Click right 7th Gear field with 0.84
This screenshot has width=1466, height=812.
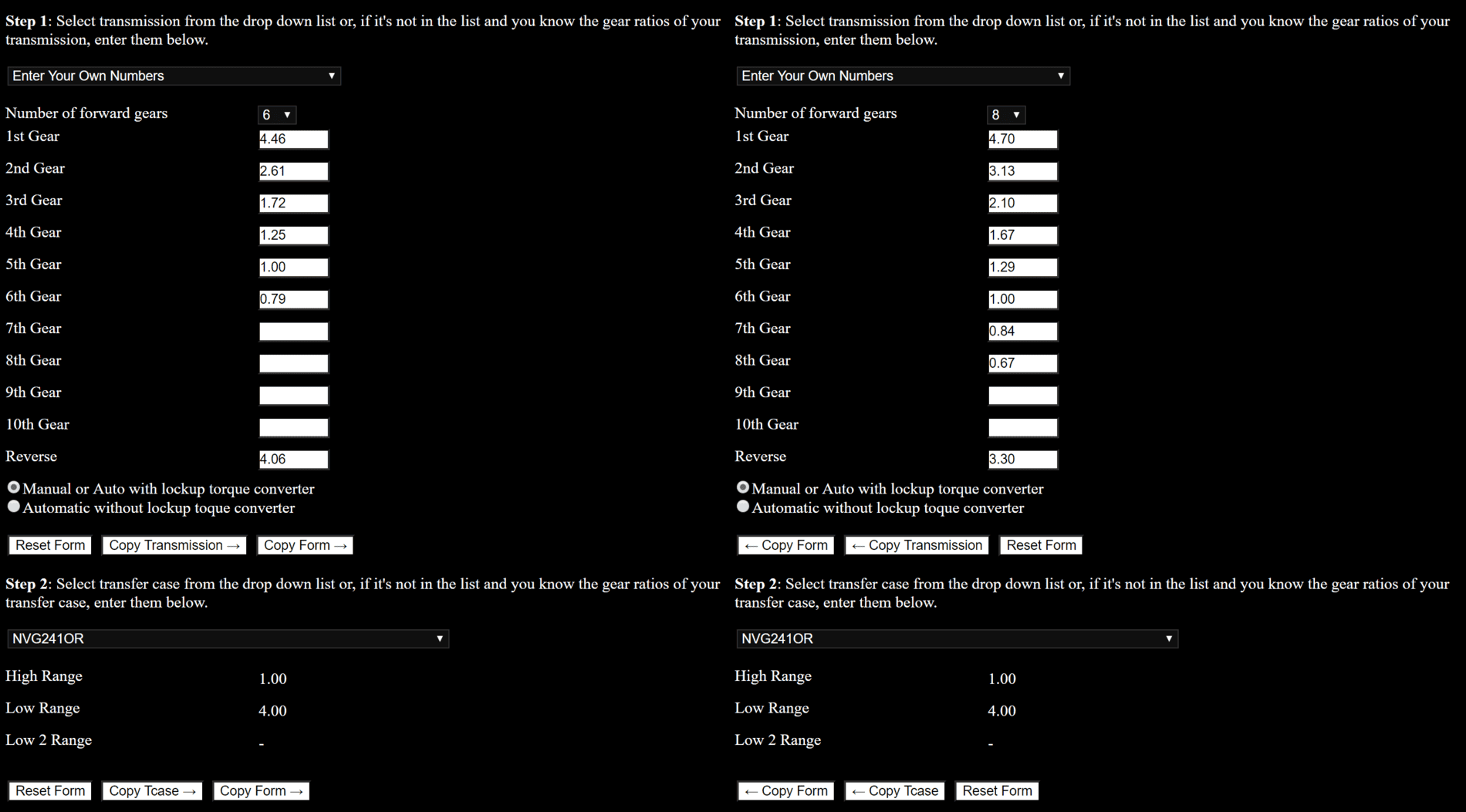(x=1022, y=331)
